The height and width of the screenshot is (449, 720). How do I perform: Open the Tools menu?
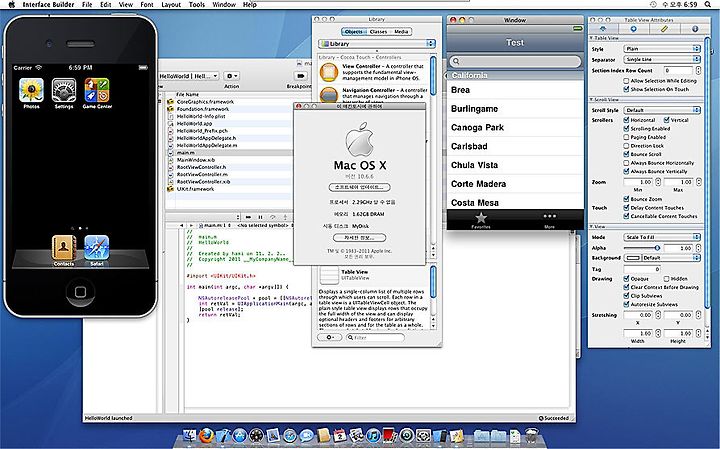(197, 4)
